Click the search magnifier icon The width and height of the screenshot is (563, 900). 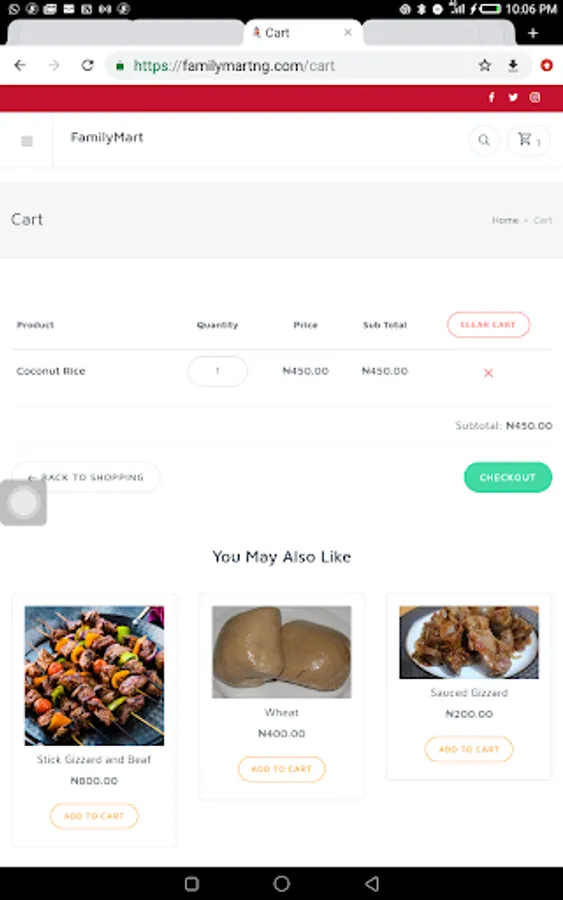click(484, 140)
